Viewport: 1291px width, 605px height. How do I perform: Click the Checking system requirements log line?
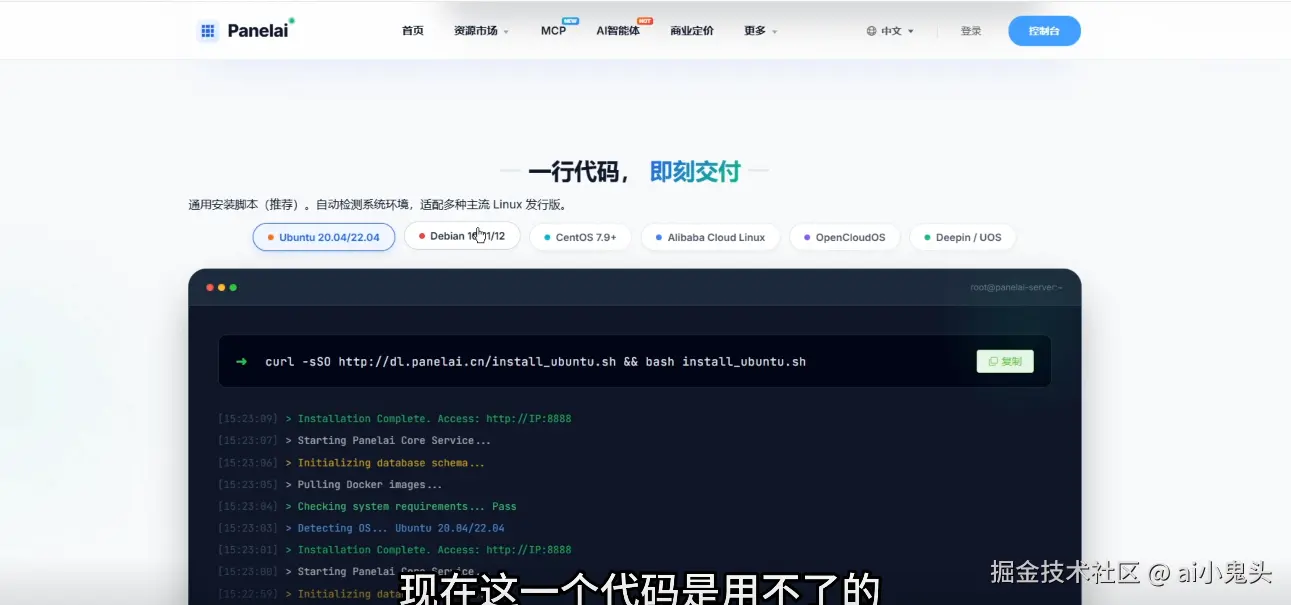pos(367,507)
